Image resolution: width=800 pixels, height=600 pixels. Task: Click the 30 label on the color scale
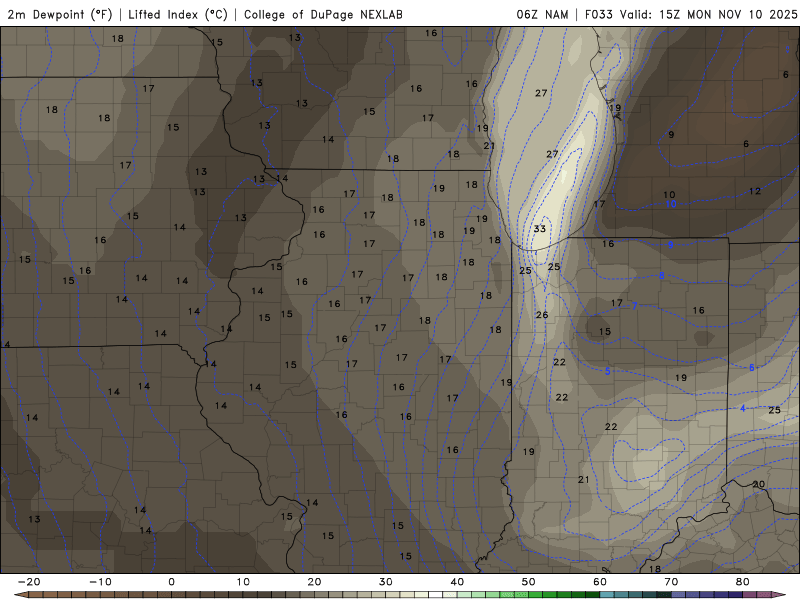click(386, 582)
